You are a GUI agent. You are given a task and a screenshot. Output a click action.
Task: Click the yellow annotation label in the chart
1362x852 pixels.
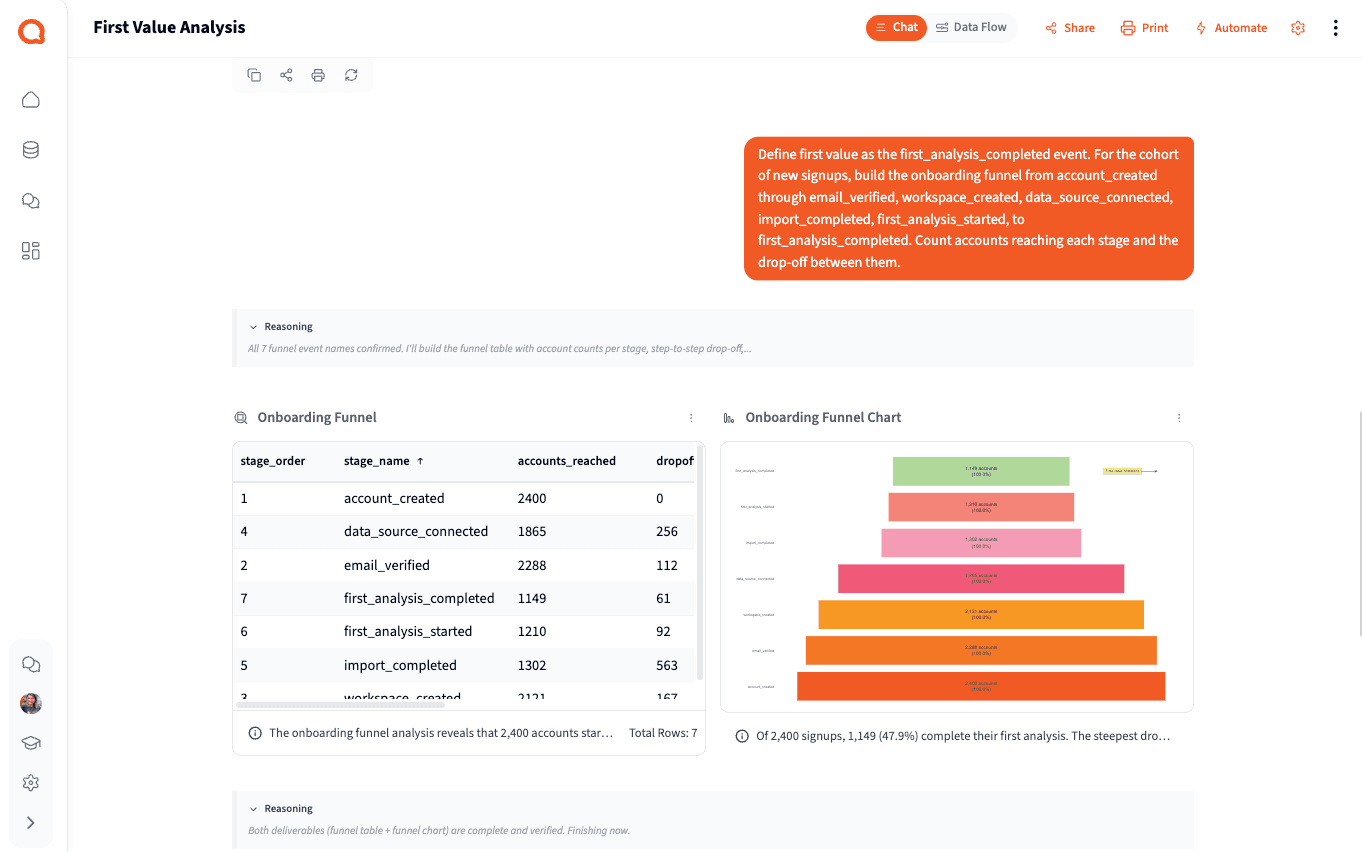click(1123, 470)
